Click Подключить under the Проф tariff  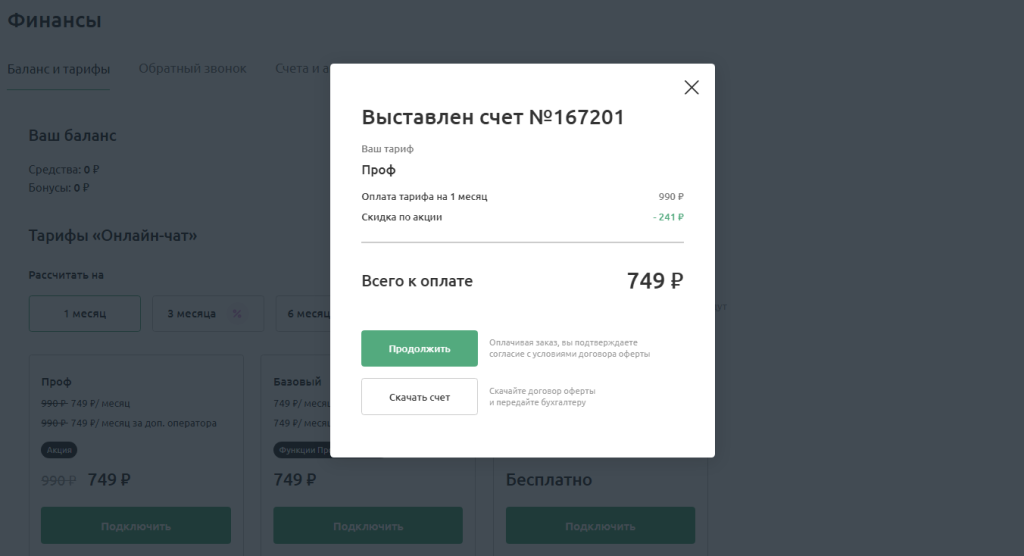pos(136,526)
